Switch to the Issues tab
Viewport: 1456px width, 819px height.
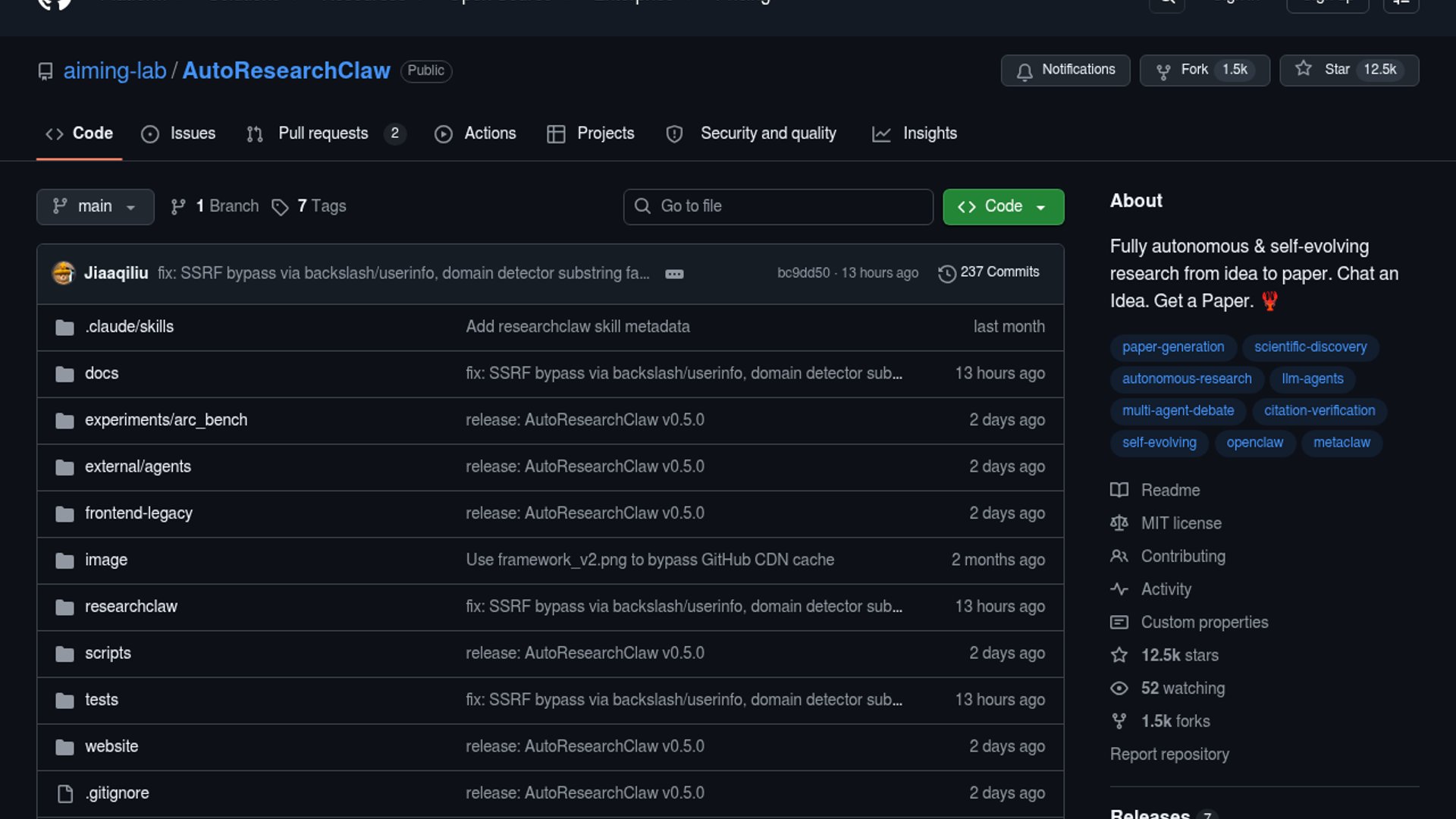click(178, 133)
